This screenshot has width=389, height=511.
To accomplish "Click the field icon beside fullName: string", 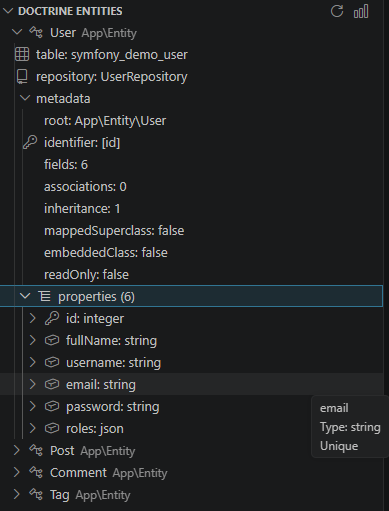I will 52,340.
